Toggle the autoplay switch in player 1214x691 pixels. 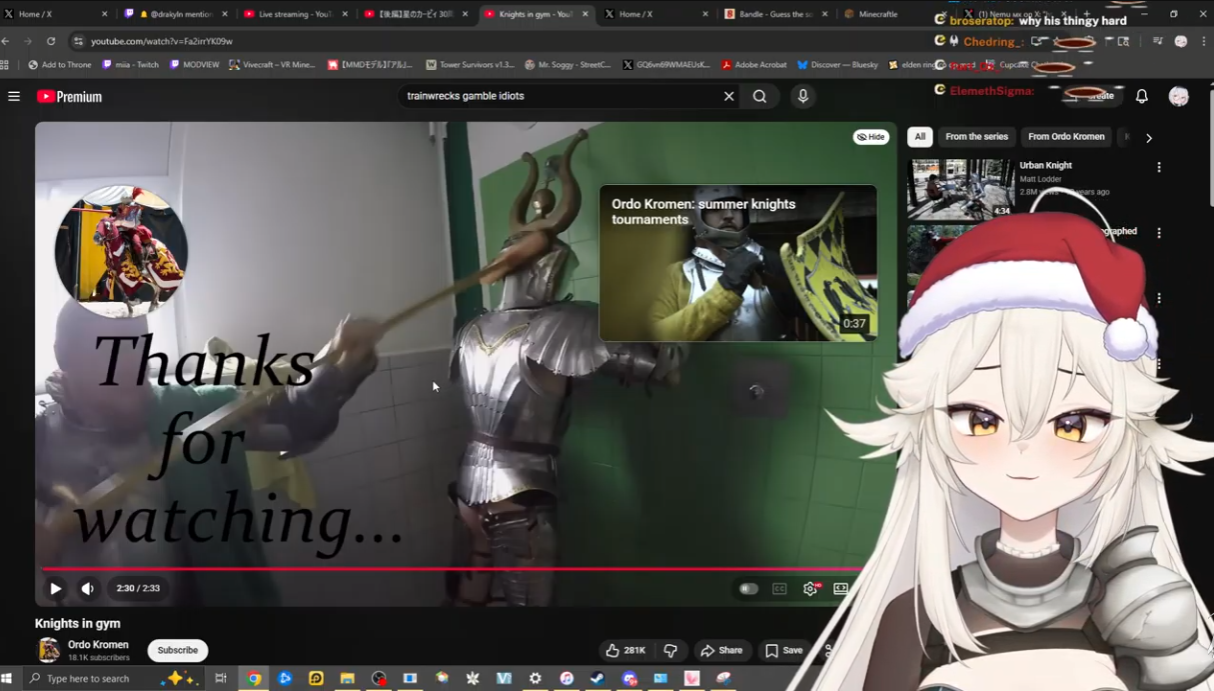pos(748,588)
